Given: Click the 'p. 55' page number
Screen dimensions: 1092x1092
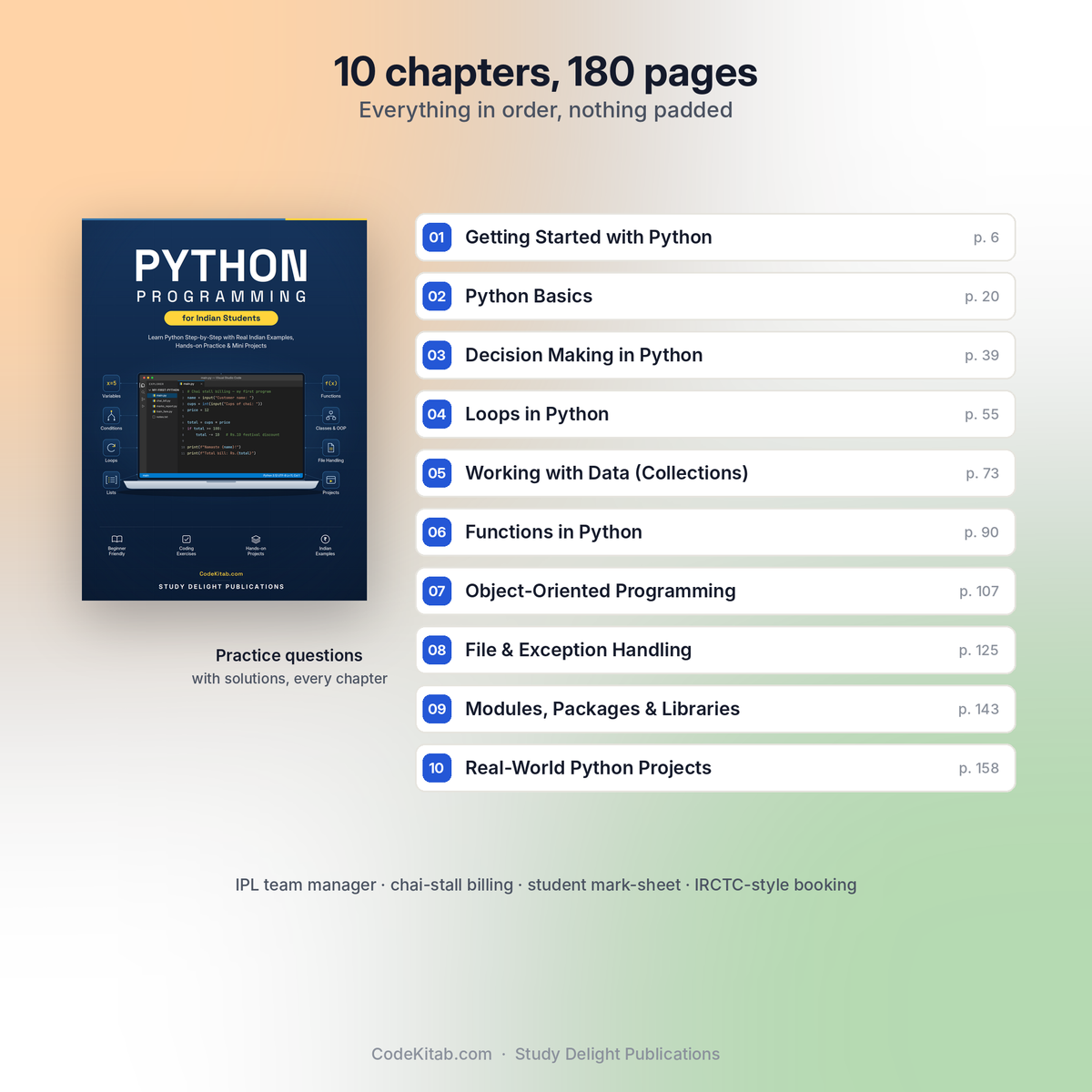Looking at the screenshot, I should pyautogui.click(x=982, y=415).
